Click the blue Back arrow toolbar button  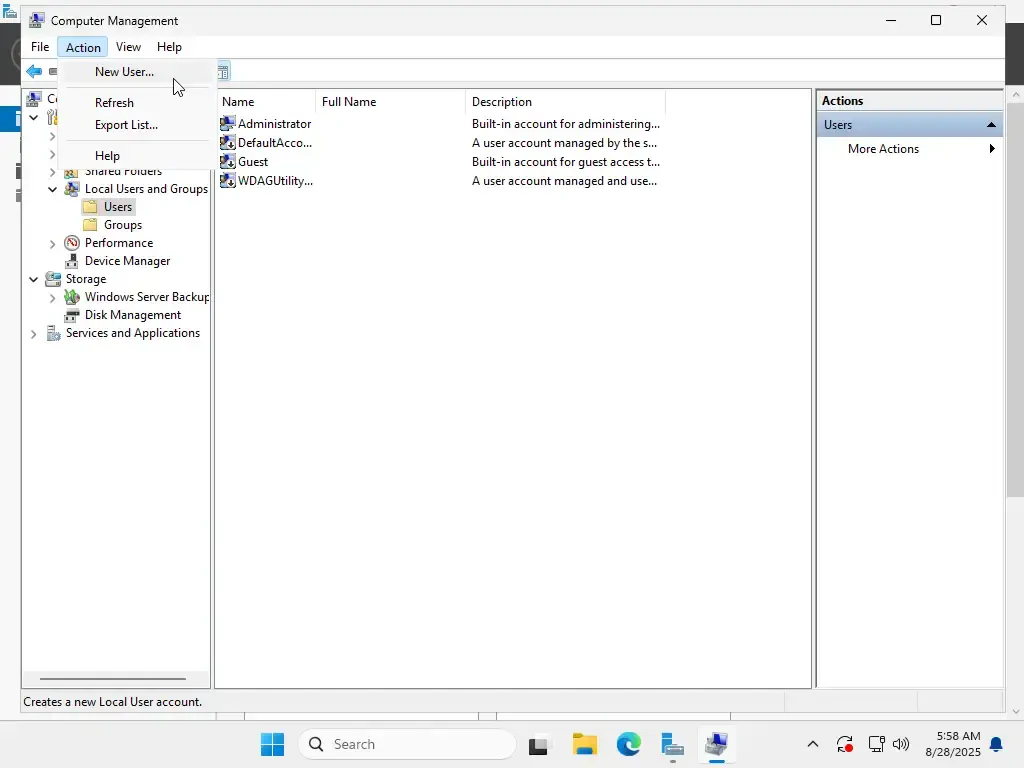point(34,71)
